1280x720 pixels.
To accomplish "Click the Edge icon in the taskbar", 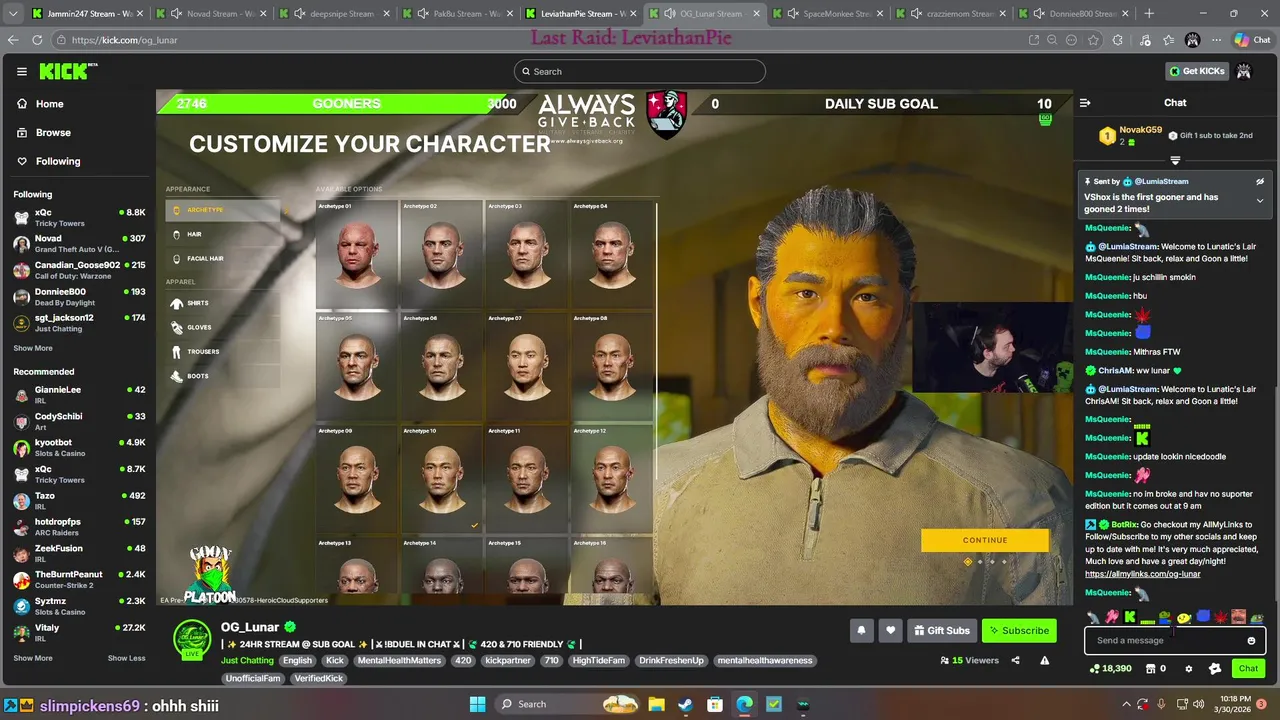I will pos(745,704).
